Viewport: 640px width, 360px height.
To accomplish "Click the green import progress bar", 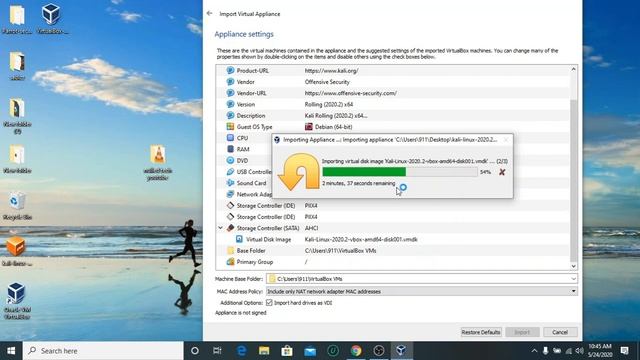I will tap(364, 172).
